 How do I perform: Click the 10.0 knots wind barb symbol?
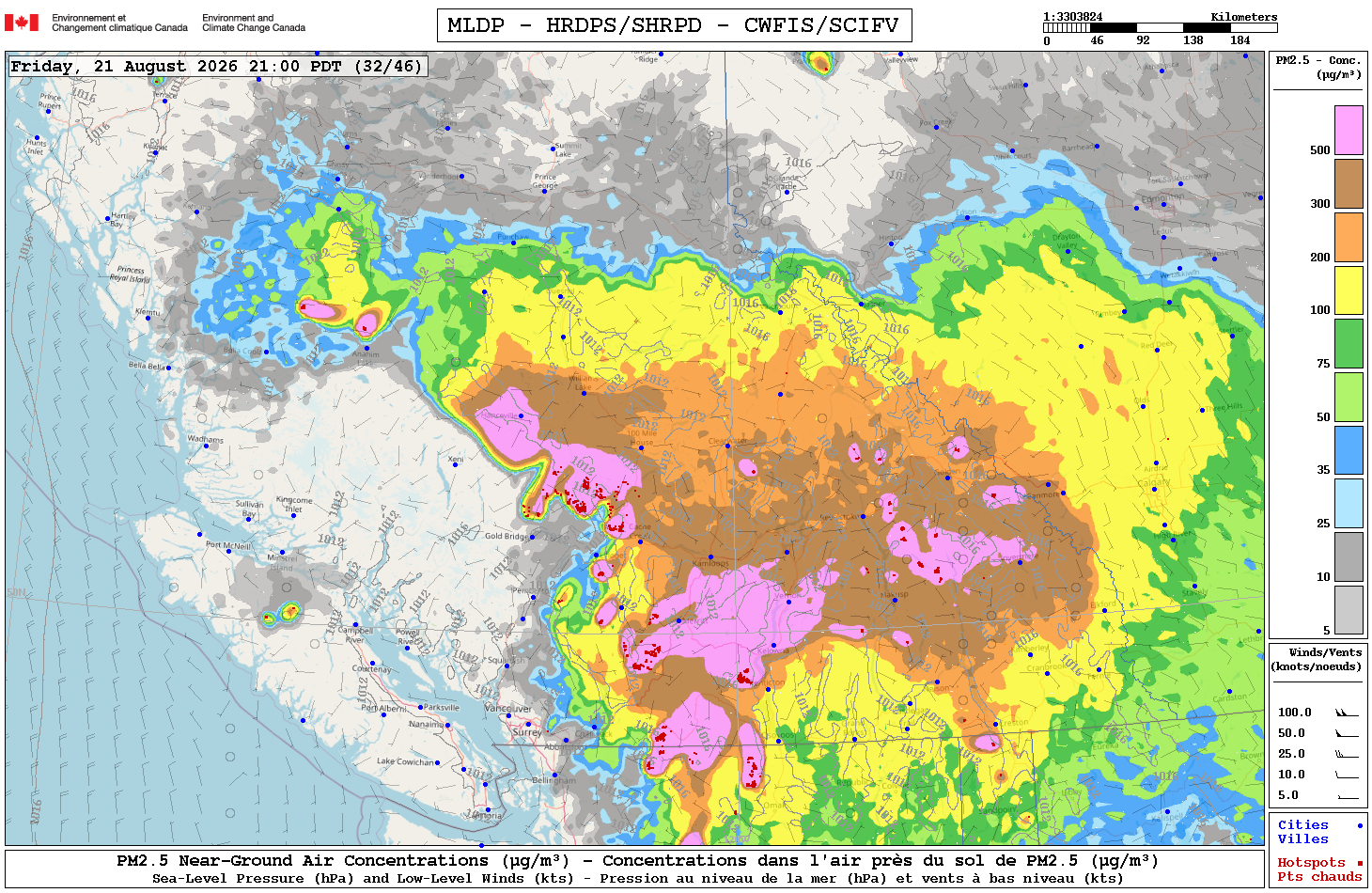coord(1347,775)
